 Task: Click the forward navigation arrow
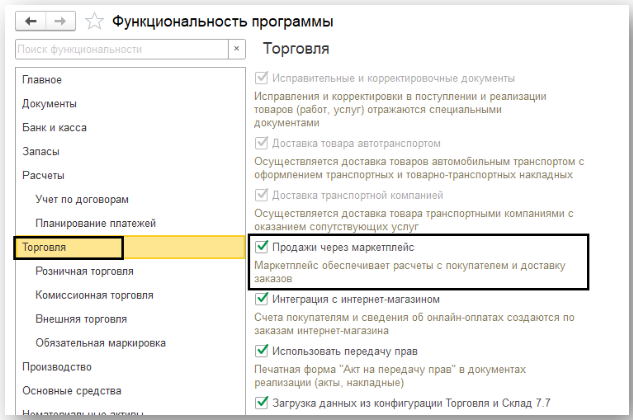coord(58,19)
